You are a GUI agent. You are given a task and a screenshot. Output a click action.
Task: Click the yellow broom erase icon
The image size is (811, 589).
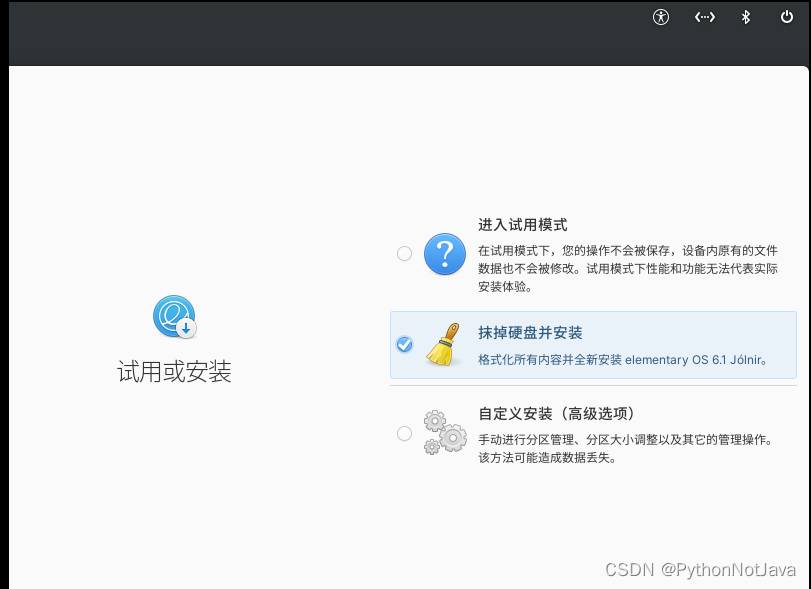tap(443, 344)
